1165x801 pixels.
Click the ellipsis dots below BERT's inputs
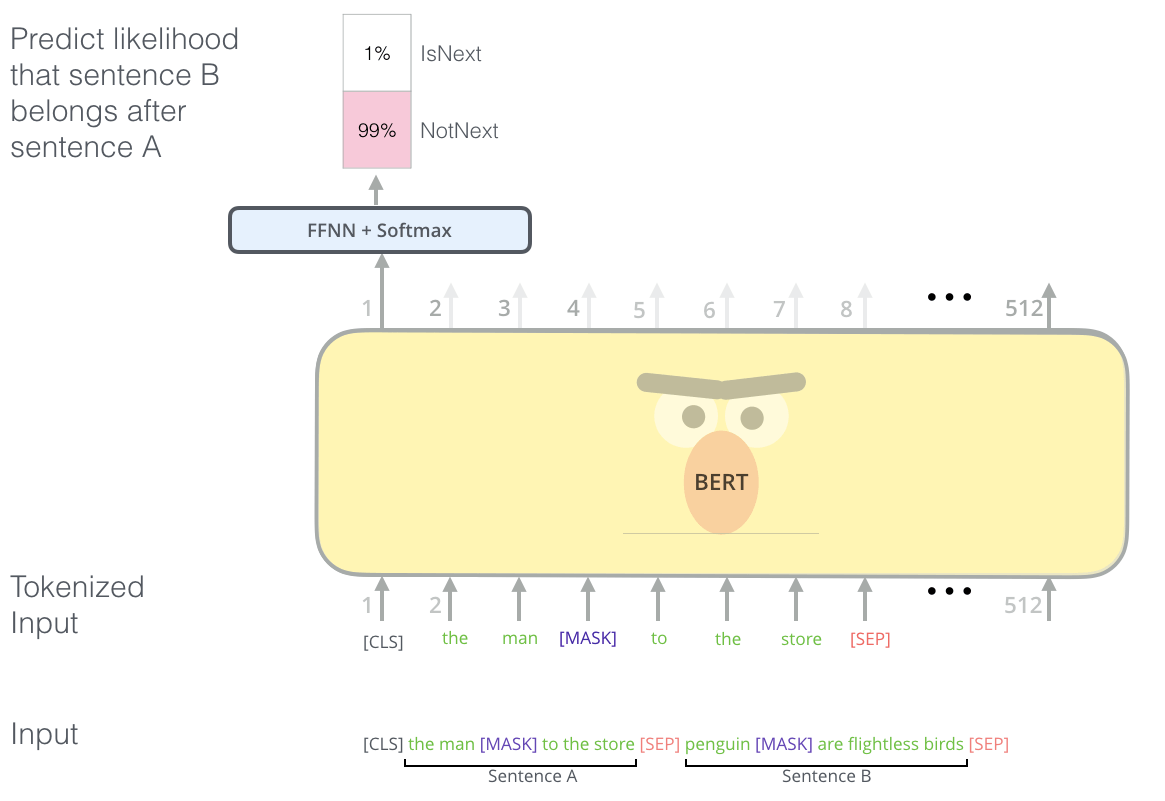pos(949,591)
